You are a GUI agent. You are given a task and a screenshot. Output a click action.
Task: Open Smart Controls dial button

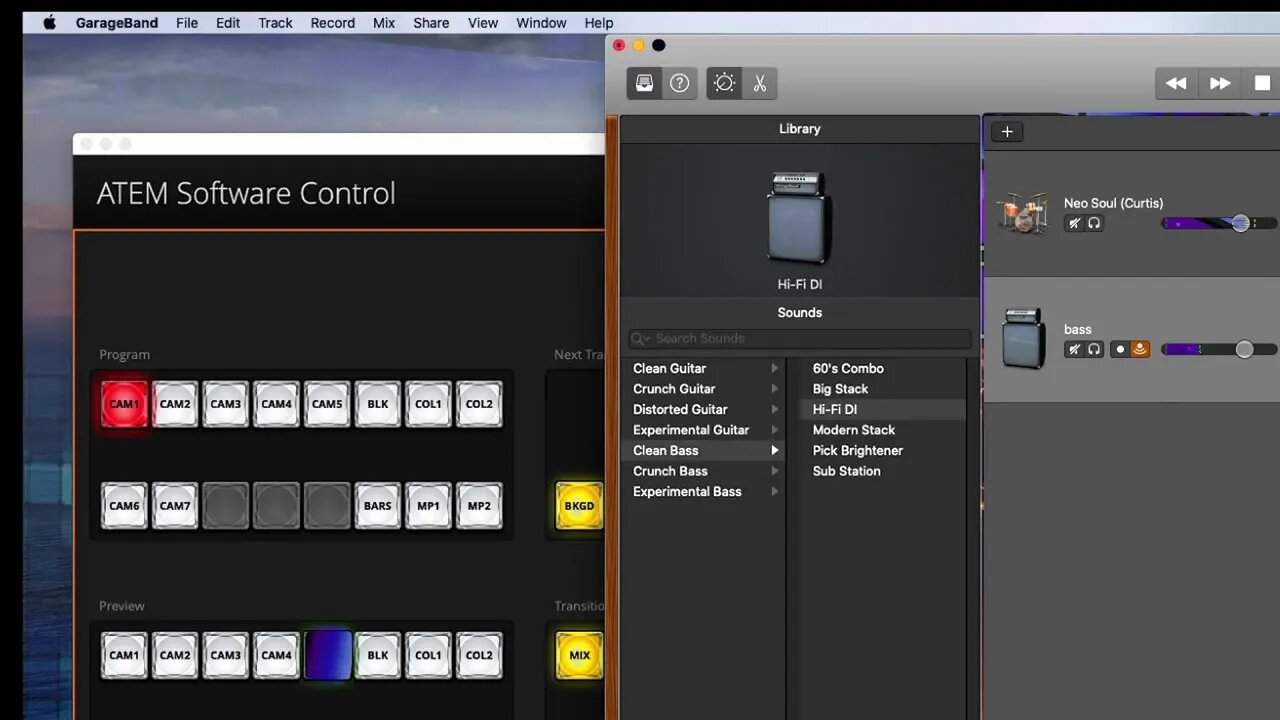point(725,83)
